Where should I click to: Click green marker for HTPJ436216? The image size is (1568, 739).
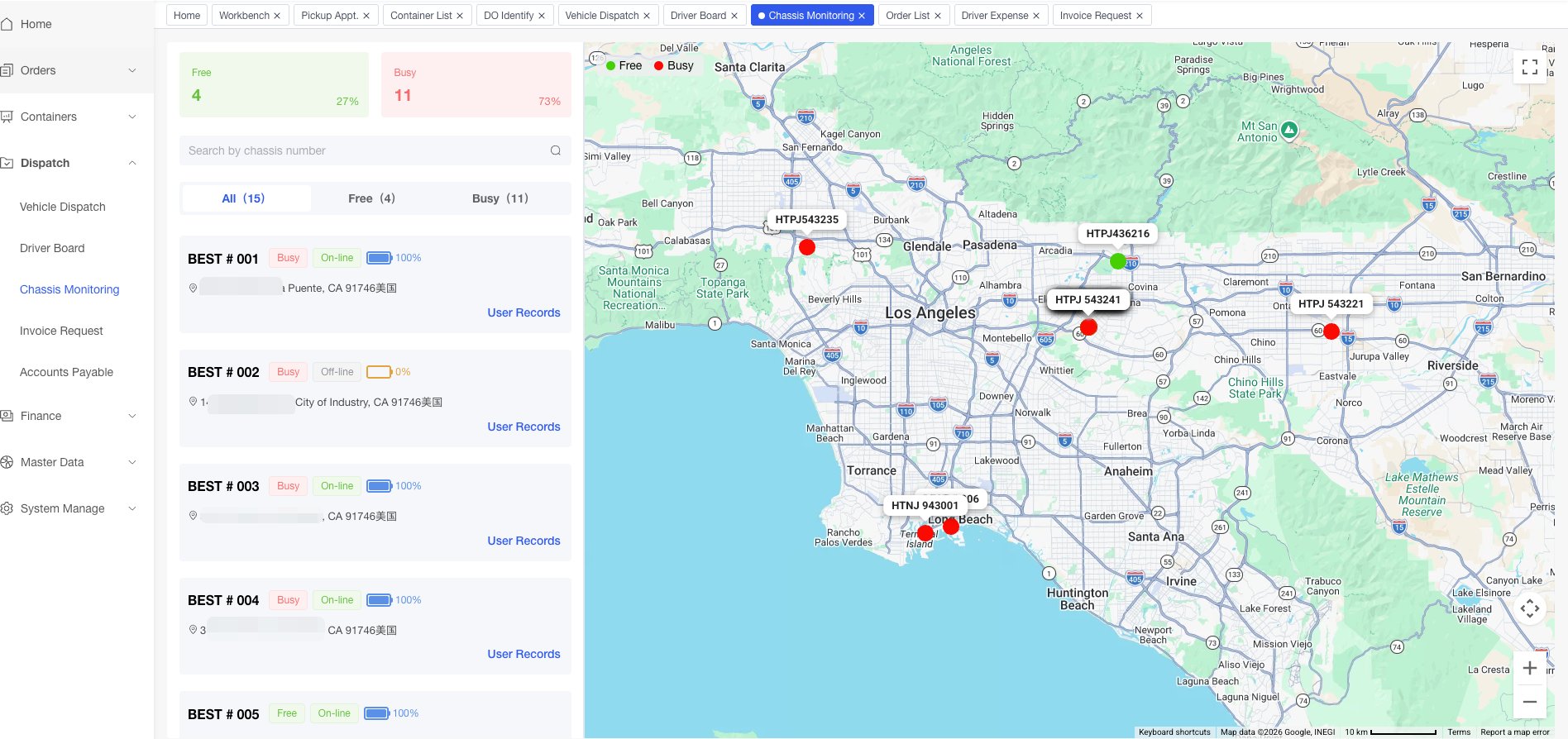tap(1118, 261)
